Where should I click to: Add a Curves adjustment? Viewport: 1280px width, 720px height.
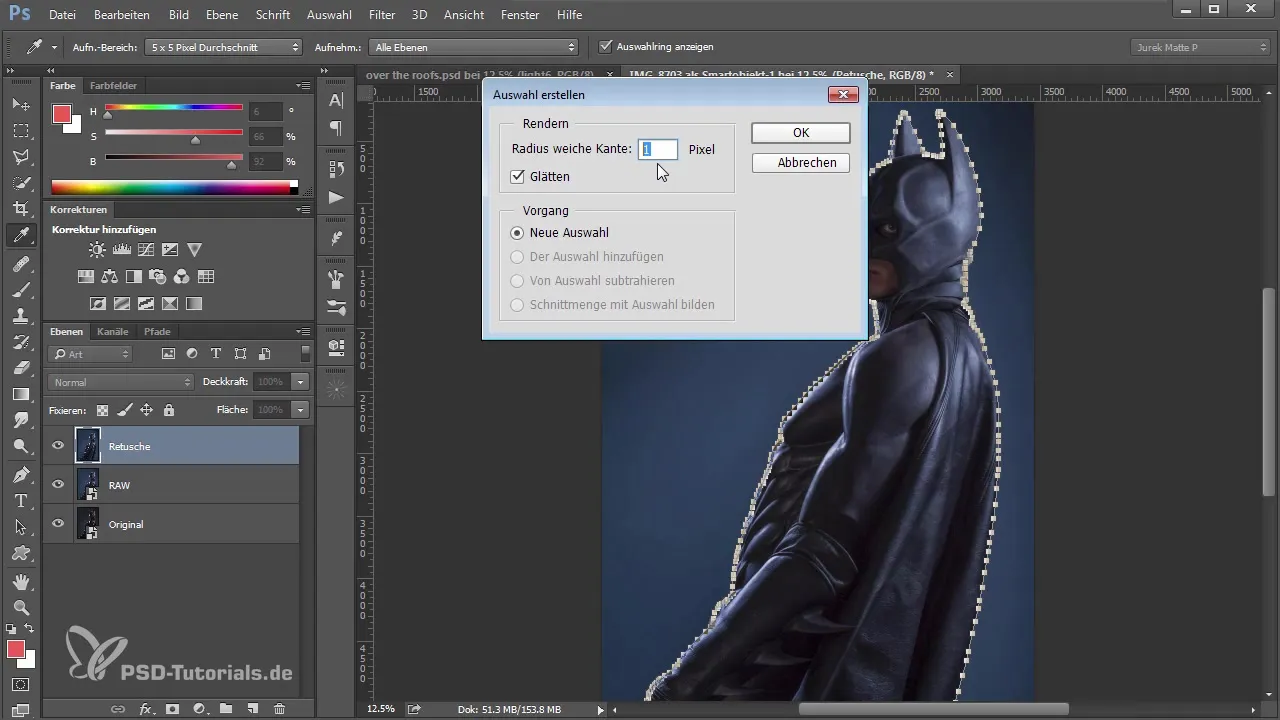click(146, 250)
